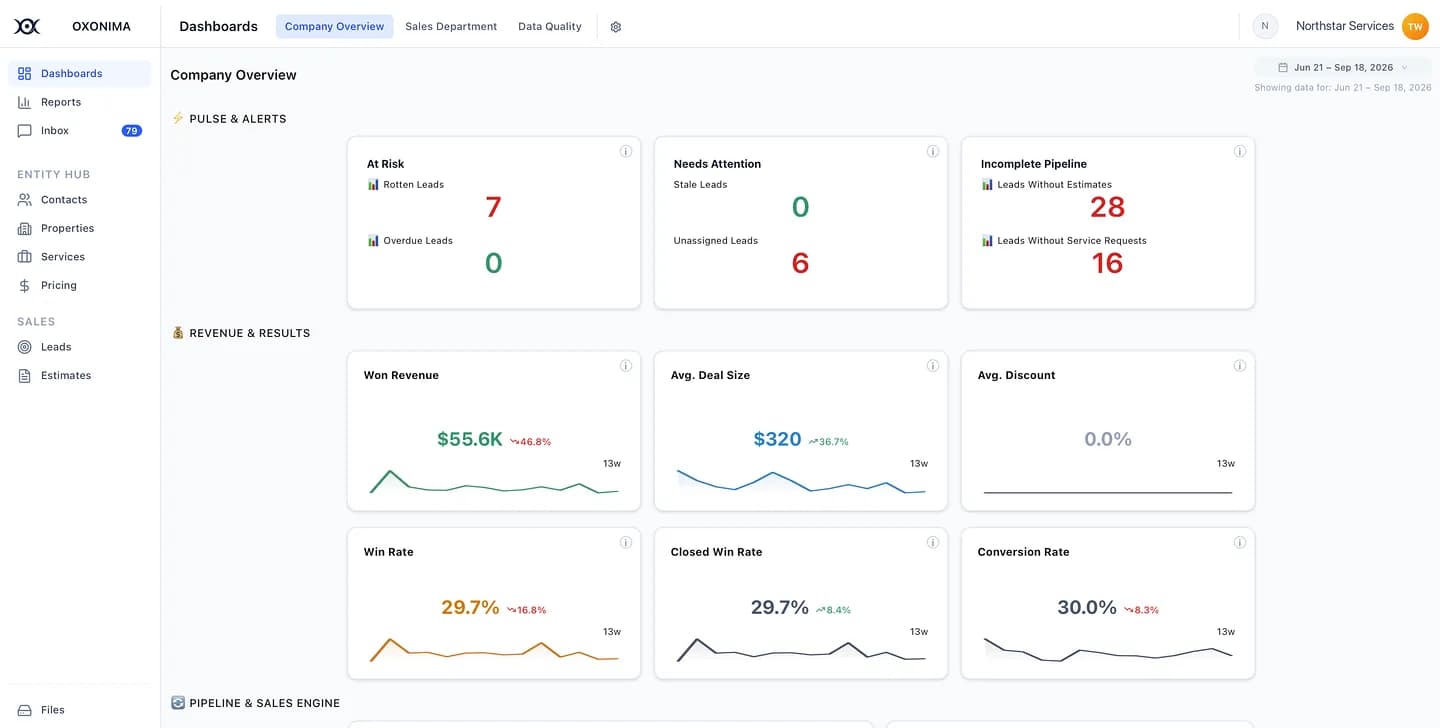Click the Unassigned Leads value 6
This screenshot has height=728, width=1440.
[x=800, y=263]
